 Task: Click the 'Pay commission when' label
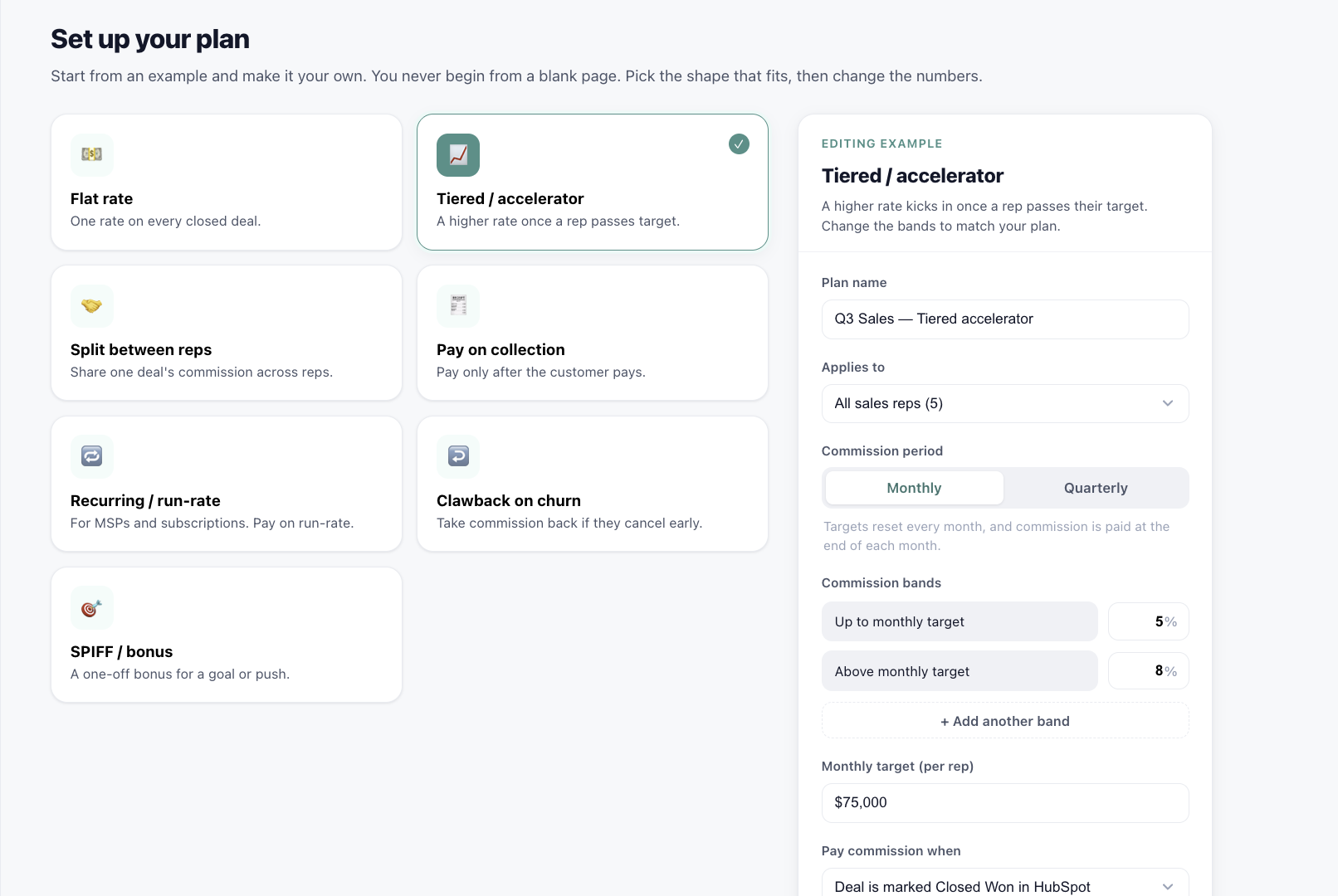(891, 850)
